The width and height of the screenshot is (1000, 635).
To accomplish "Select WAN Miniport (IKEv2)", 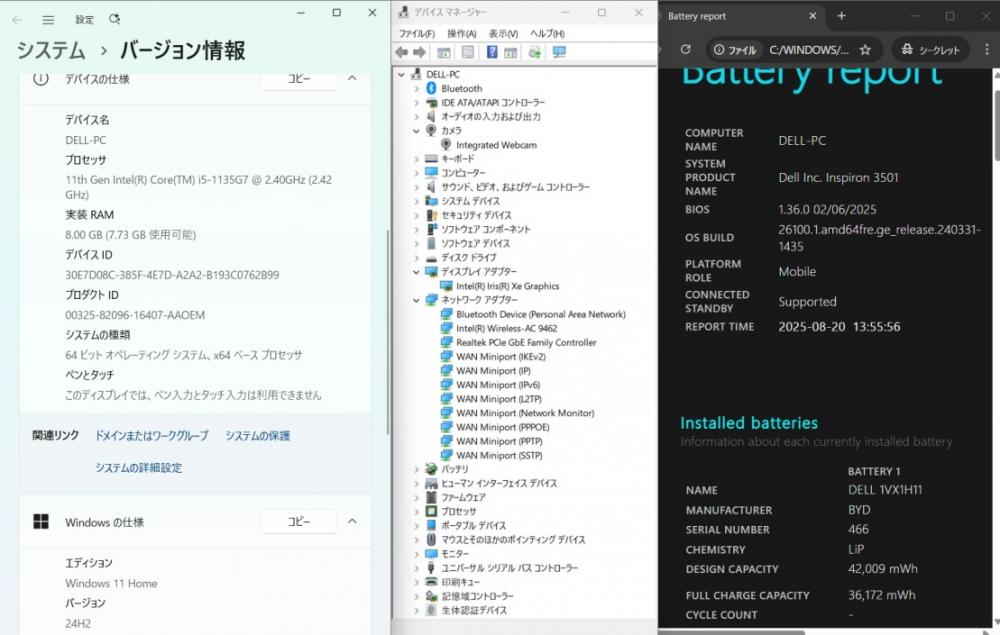I will pyautogui.click(x=501, y=356).
